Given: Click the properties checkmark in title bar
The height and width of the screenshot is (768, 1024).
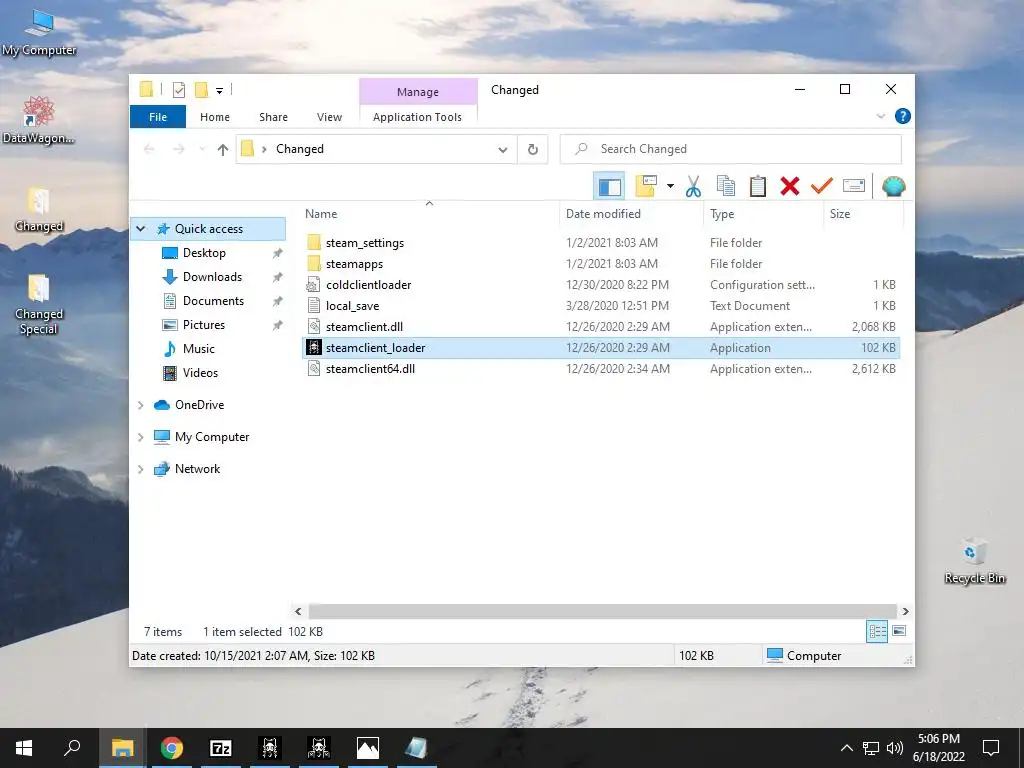Looking at the screenshot, I should point(178,89).
